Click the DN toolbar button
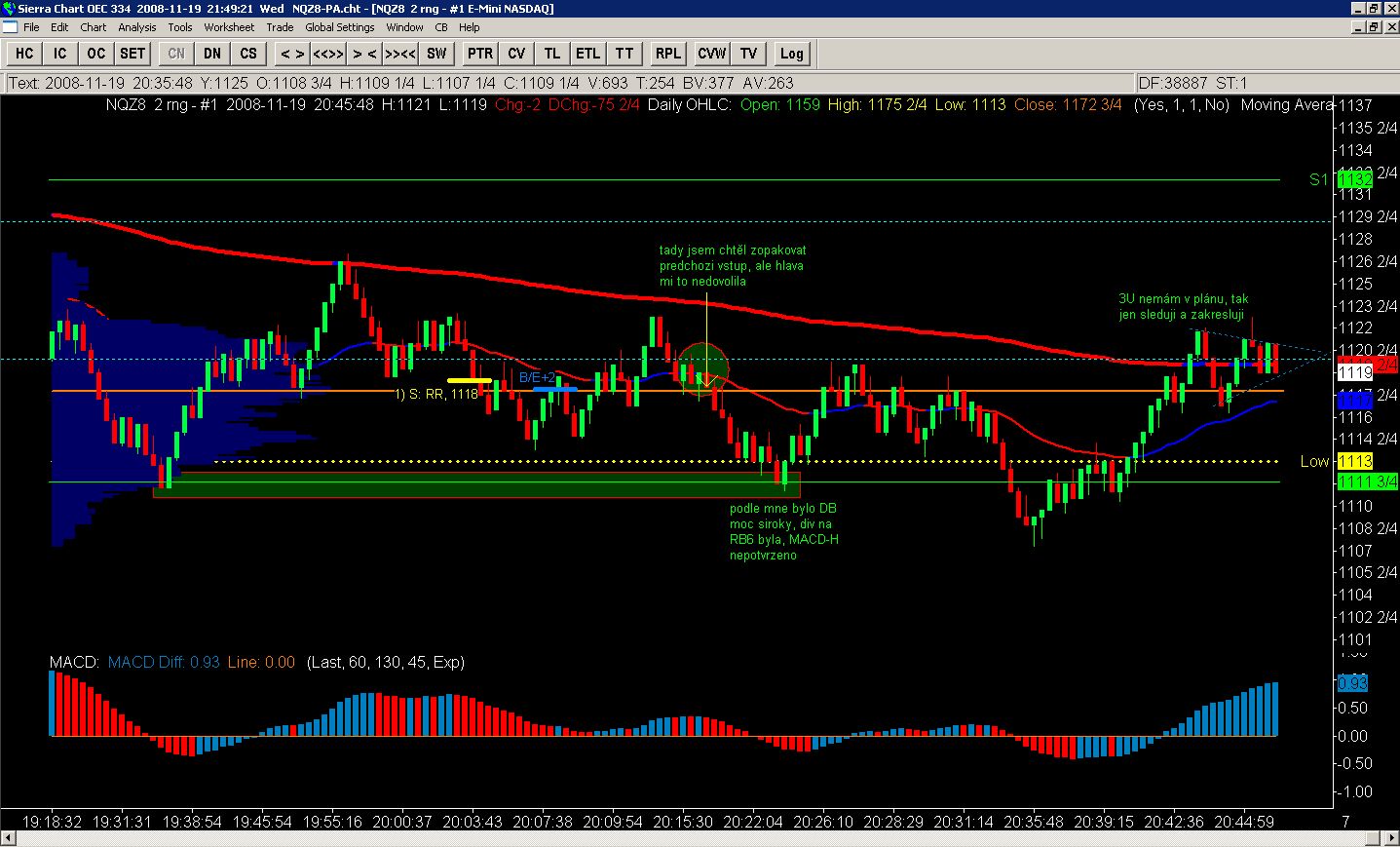Screen dimensions: 1400x847 [x=212, y=54]
